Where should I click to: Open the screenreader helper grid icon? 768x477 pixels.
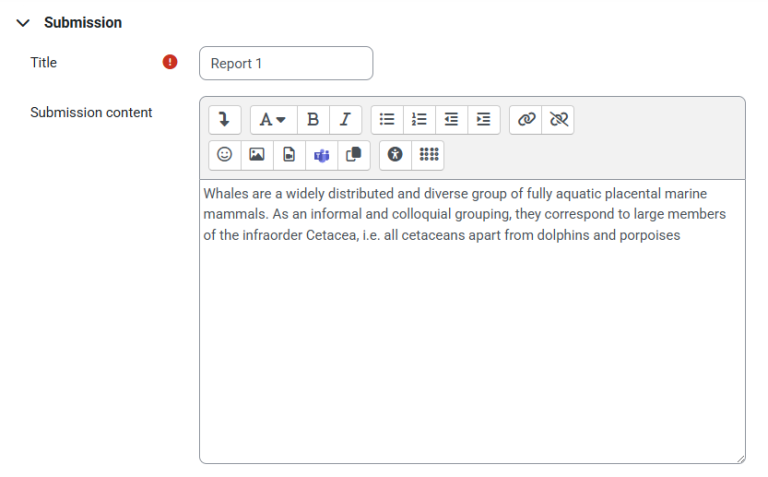point(428,155)
